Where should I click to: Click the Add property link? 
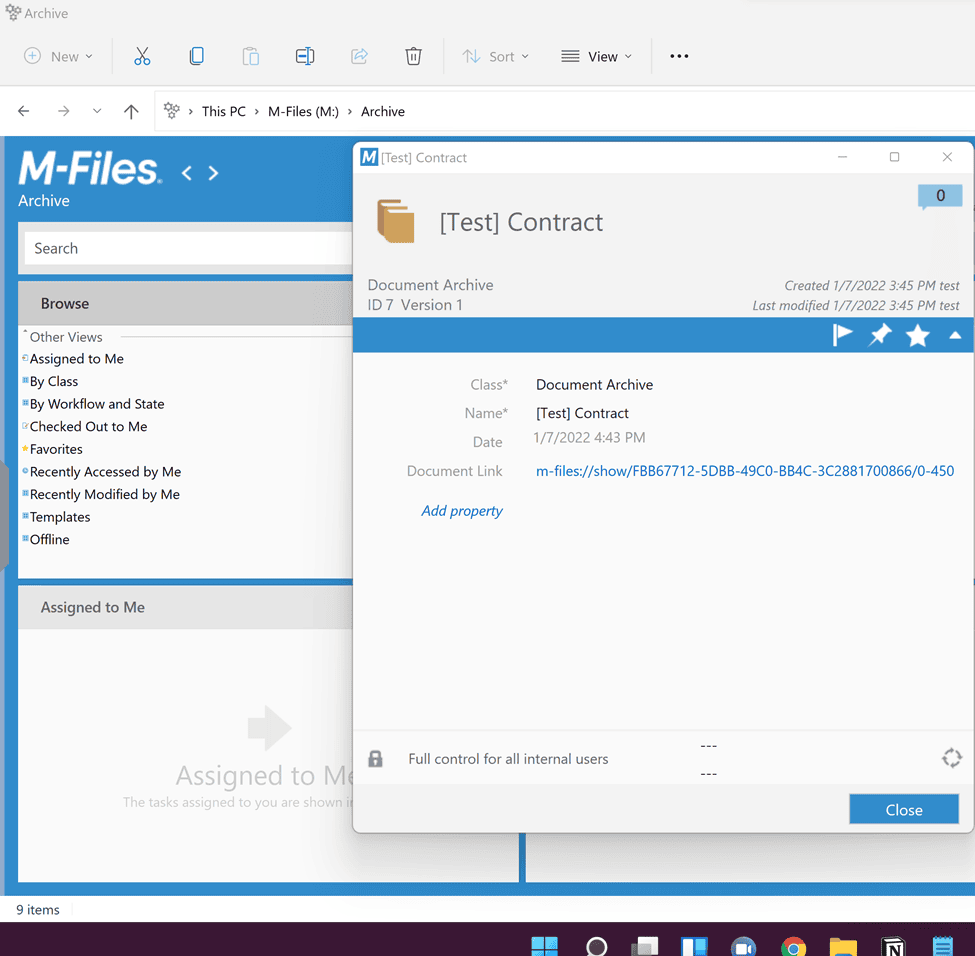[461, 511]
